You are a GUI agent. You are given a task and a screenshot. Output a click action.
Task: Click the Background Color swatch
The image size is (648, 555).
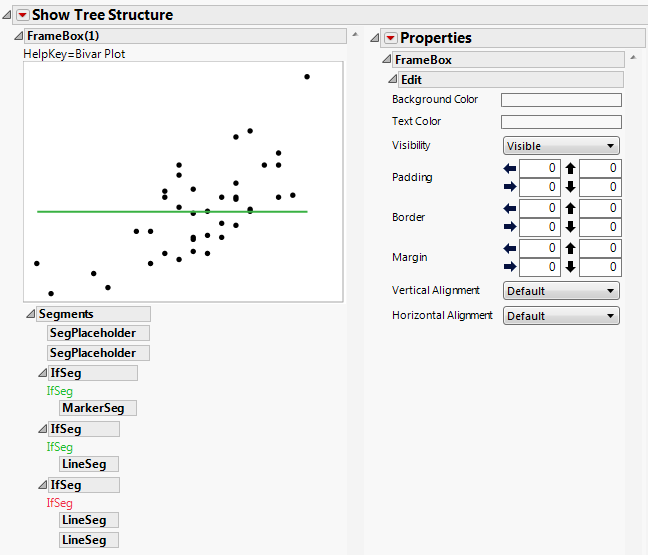click(561, 100)
